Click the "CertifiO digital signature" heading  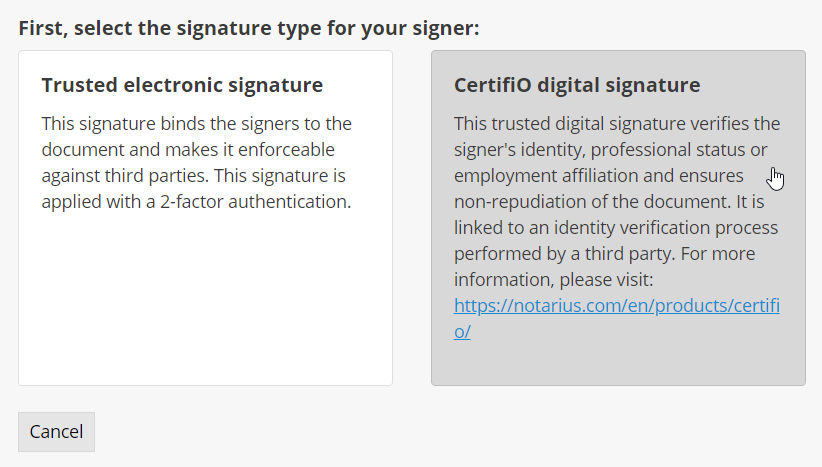(577, 85)
